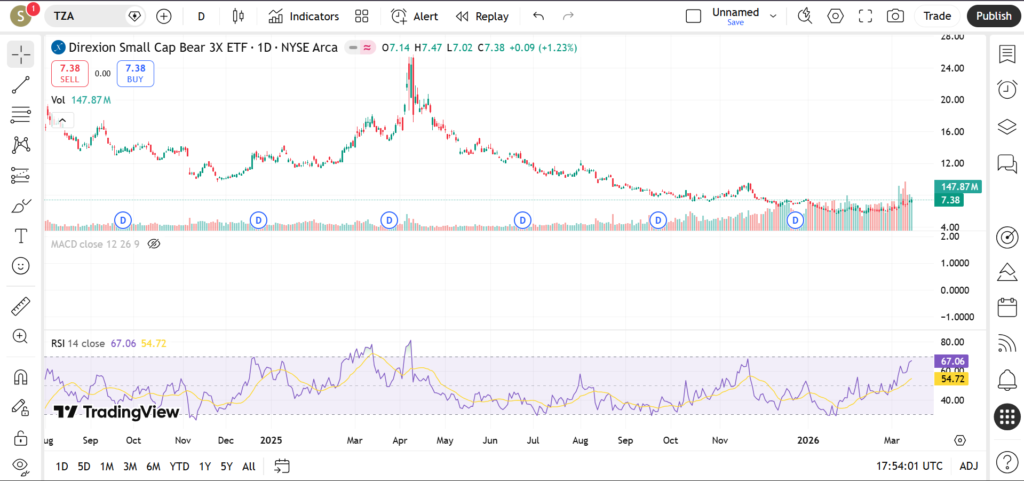Collapse the indicator legend chevron
This screenshot has height=481, width=1024.
62,120
